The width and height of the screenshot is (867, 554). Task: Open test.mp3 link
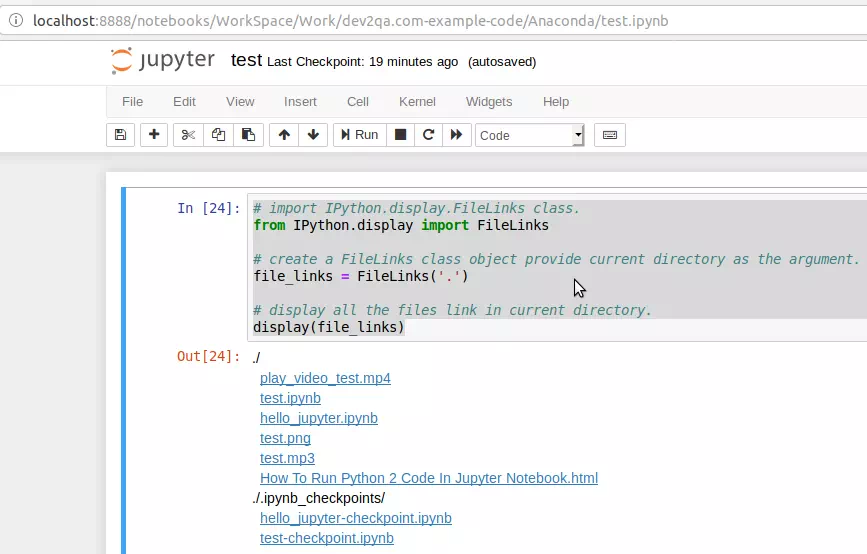tap(288, 458)
